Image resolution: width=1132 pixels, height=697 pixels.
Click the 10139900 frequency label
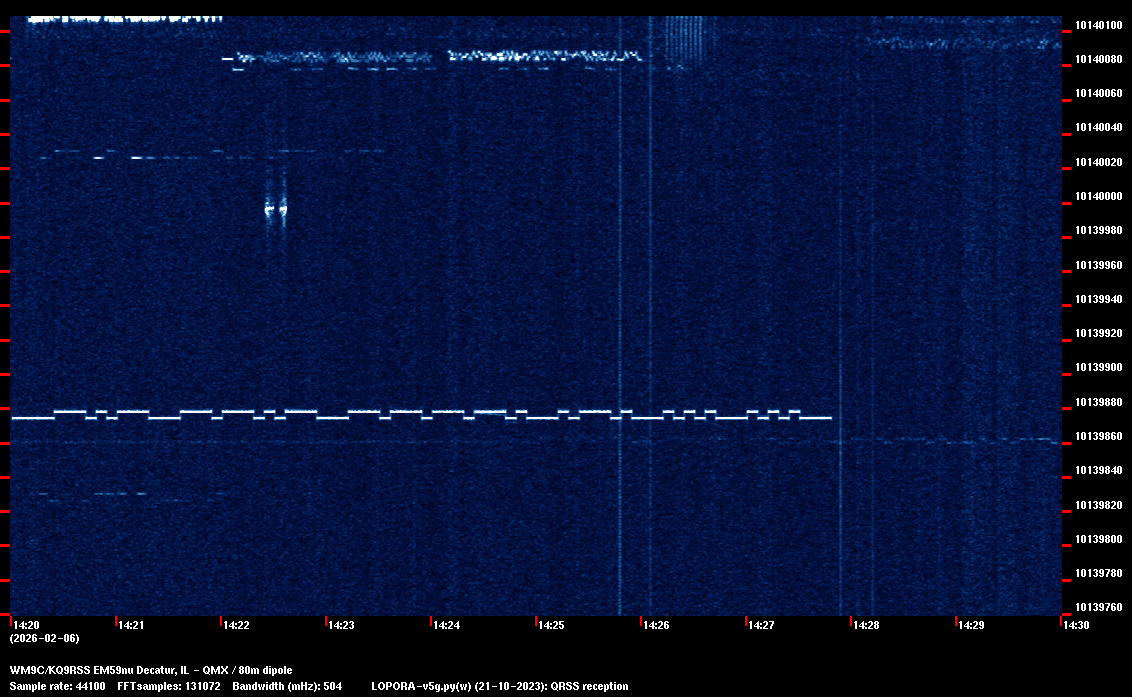click(1098, 368)
